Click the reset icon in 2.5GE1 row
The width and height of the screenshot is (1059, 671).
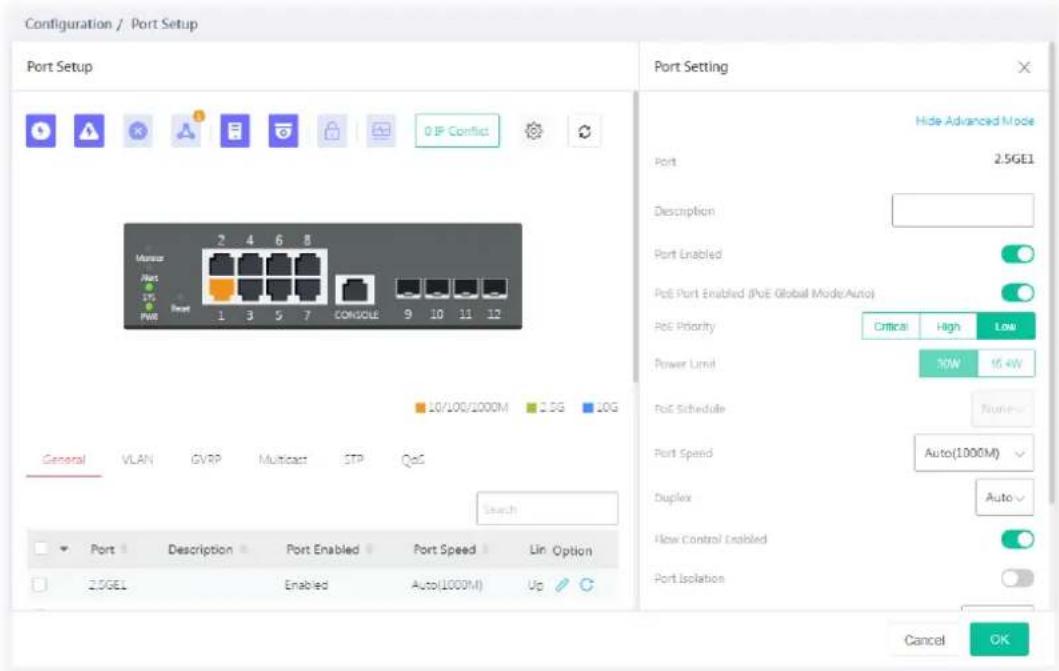coord(587,585)
